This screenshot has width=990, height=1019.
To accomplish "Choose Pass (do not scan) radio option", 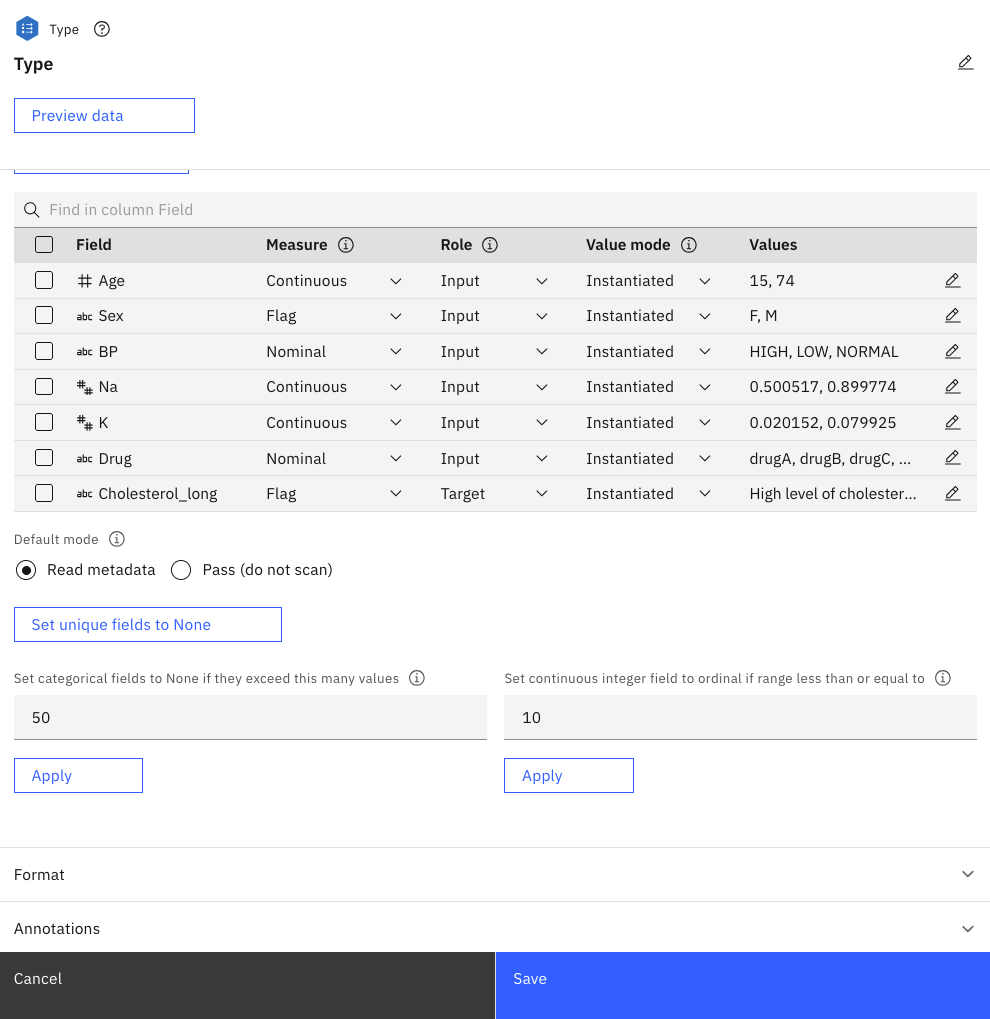I will (x=181, y=570).
